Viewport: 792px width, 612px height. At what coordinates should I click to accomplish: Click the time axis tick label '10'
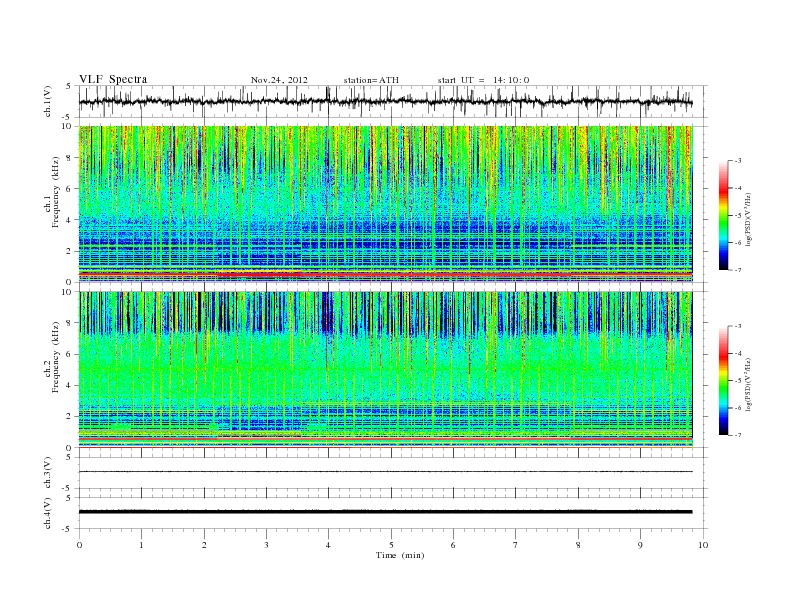703,545
